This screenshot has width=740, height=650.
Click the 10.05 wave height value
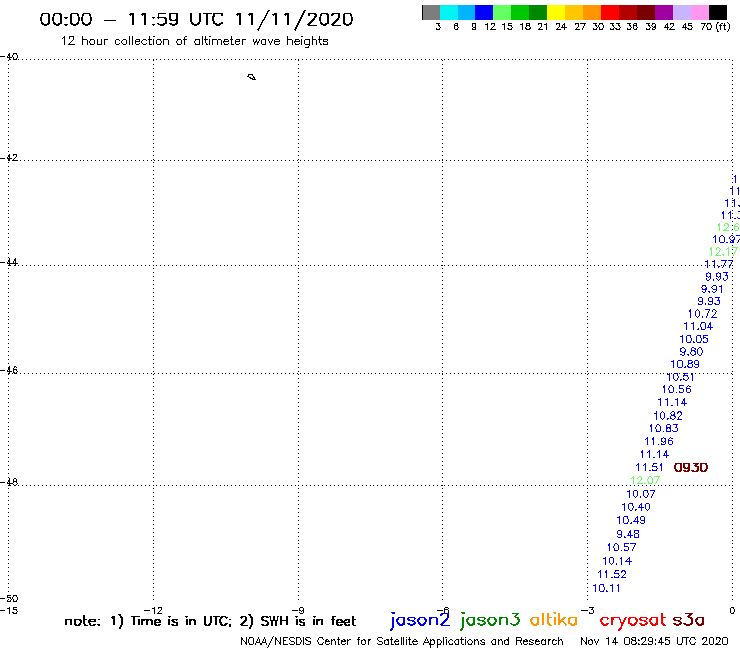click(x=694, y=339)
